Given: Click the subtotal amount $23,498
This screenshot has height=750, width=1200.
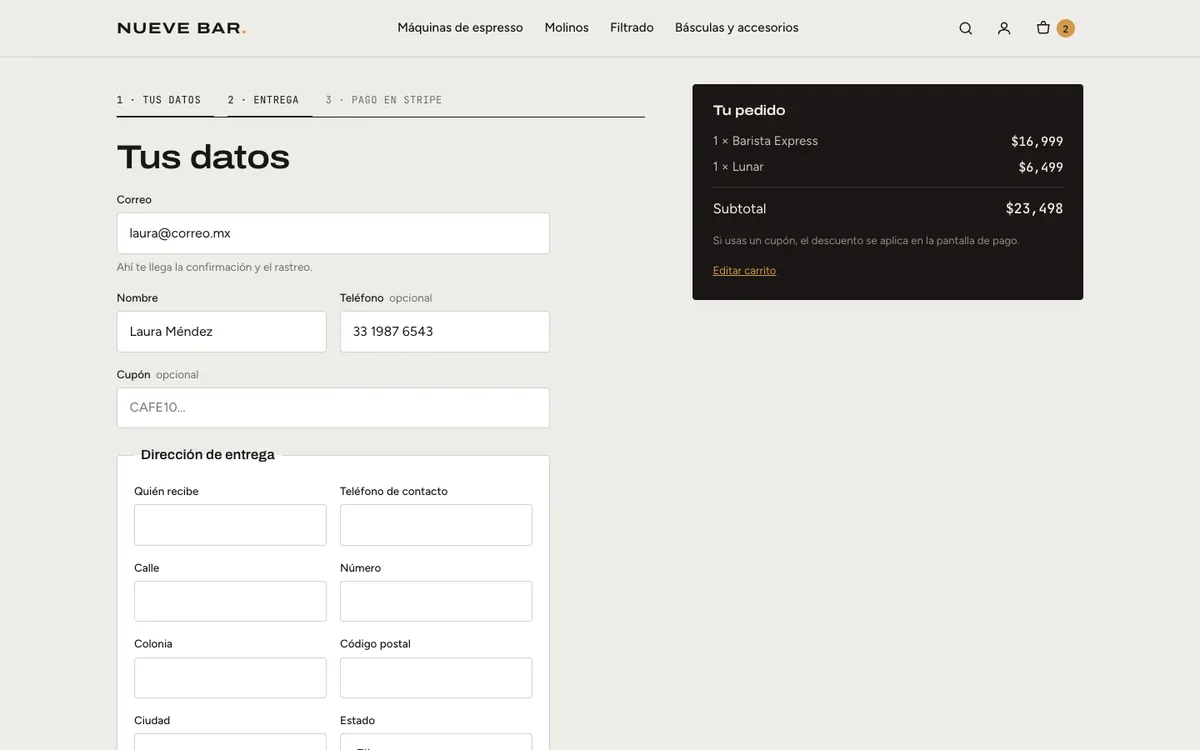Looking at the screenshot, I should pyautogui.click(x=1034, y=209).
